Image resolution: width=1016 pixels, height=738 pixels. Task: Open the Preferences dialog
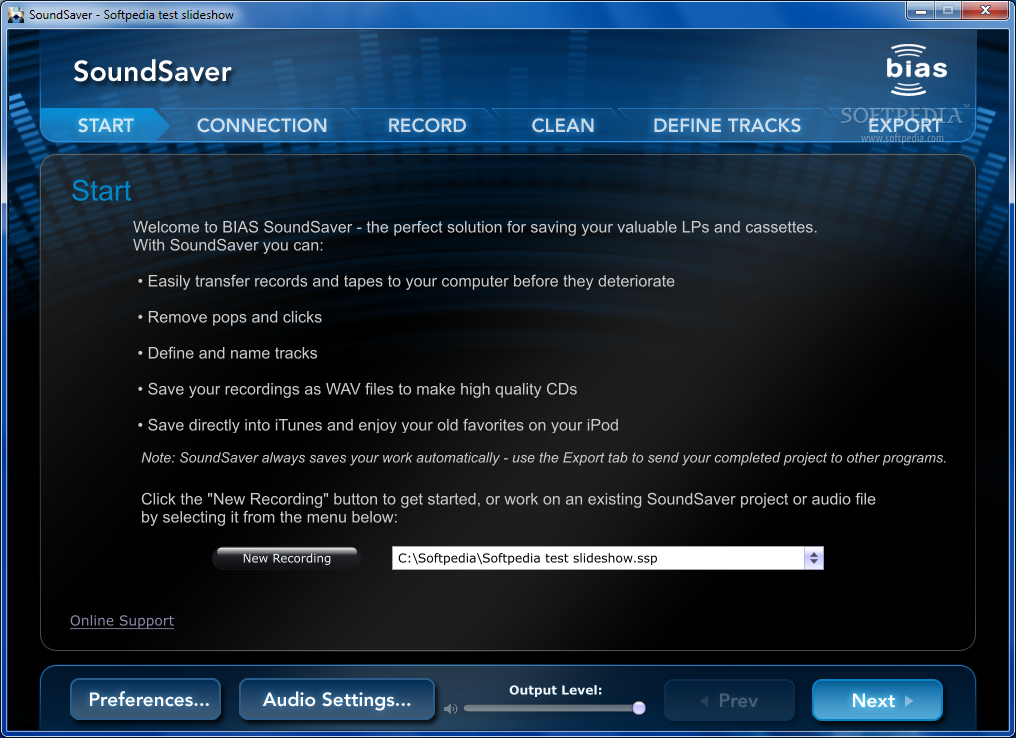[x=148, y=700]
